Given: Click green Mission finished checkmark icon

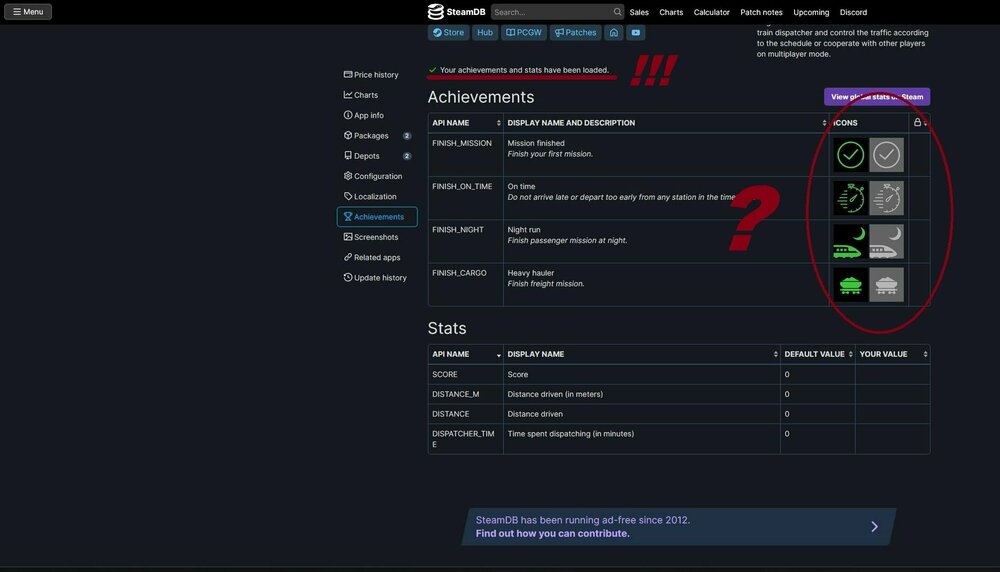Looking at the screenshot, I should click(x=850, y=155).
